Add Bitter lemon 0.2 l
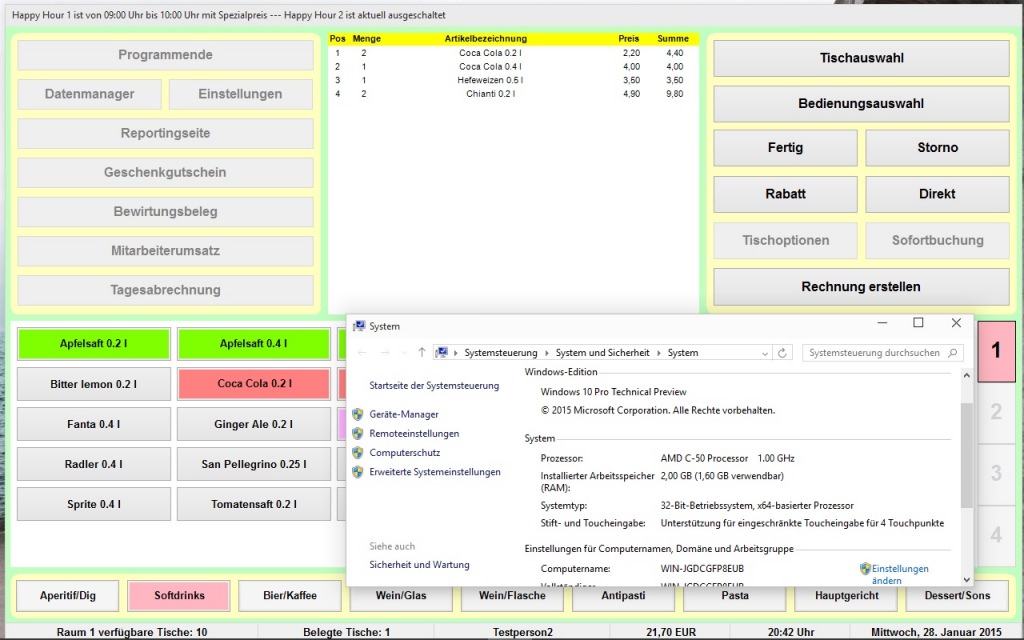 click(x=93, y=384)
